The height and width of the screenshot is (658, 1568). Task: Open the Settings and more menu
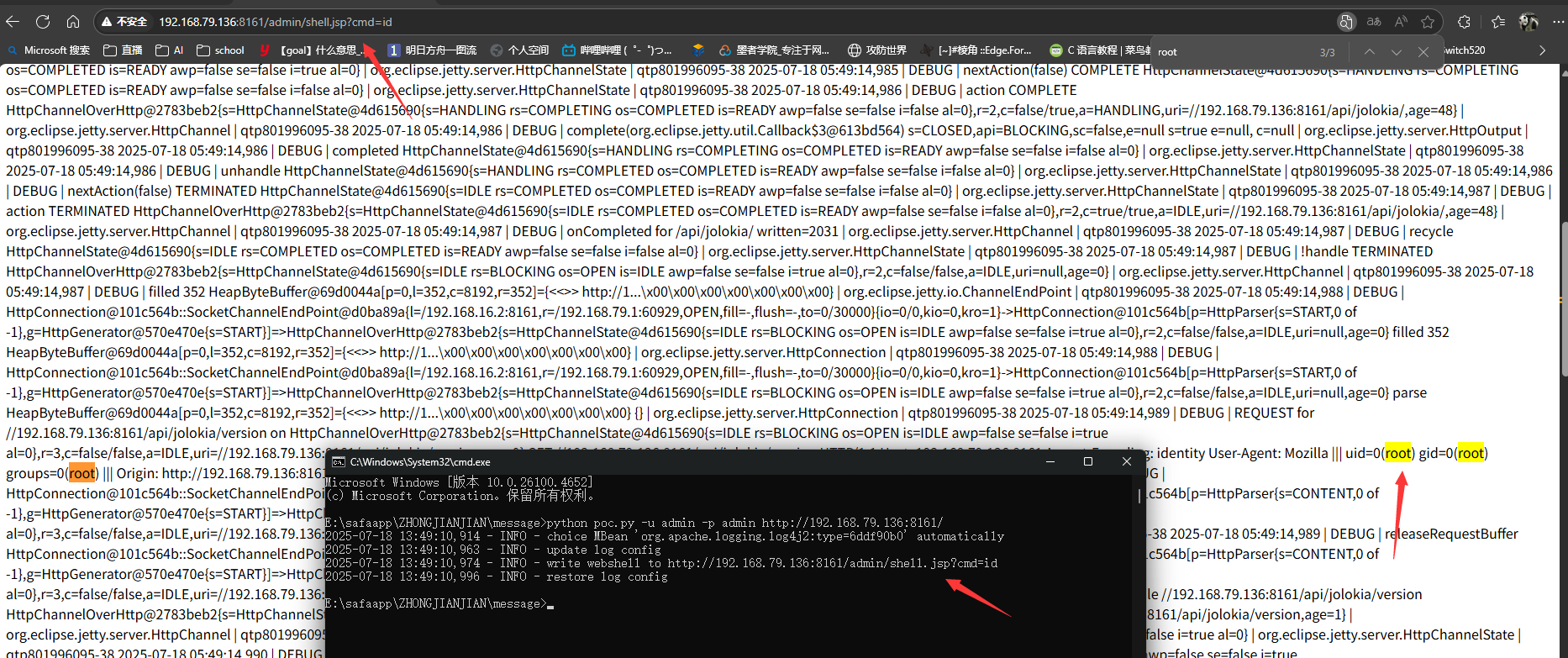coord(1559,22)
